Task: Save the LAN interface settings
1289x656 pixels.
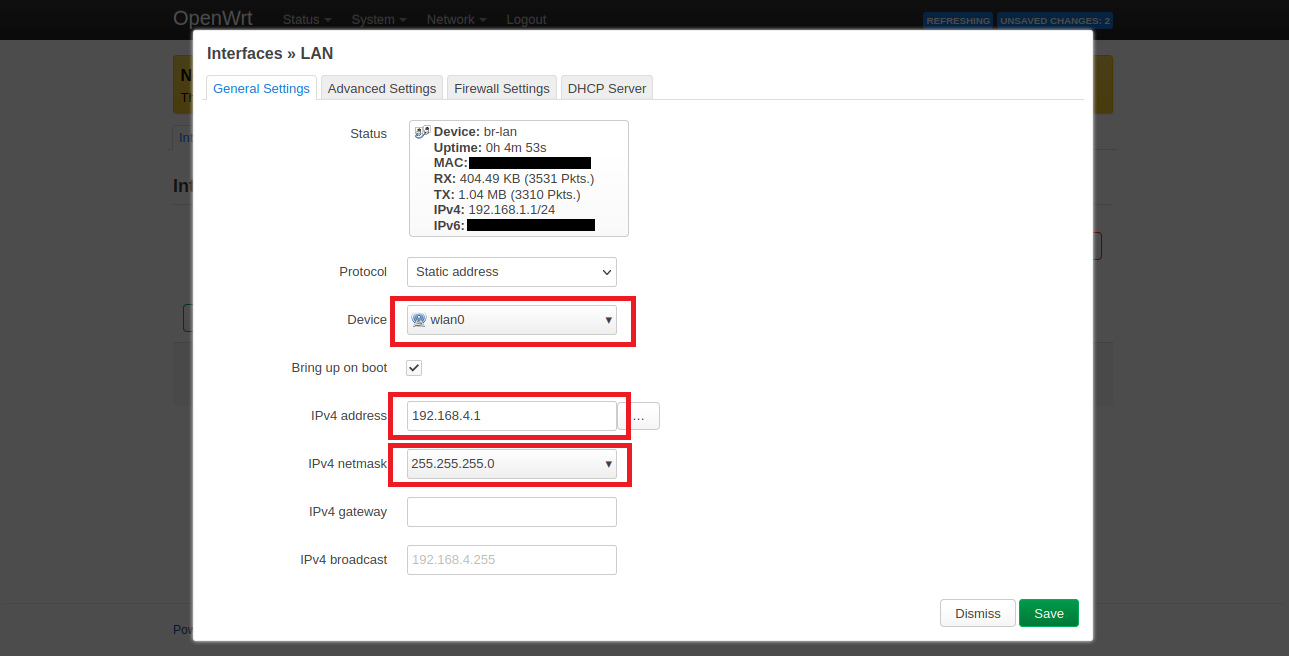Action: [x=1049, y=613]
